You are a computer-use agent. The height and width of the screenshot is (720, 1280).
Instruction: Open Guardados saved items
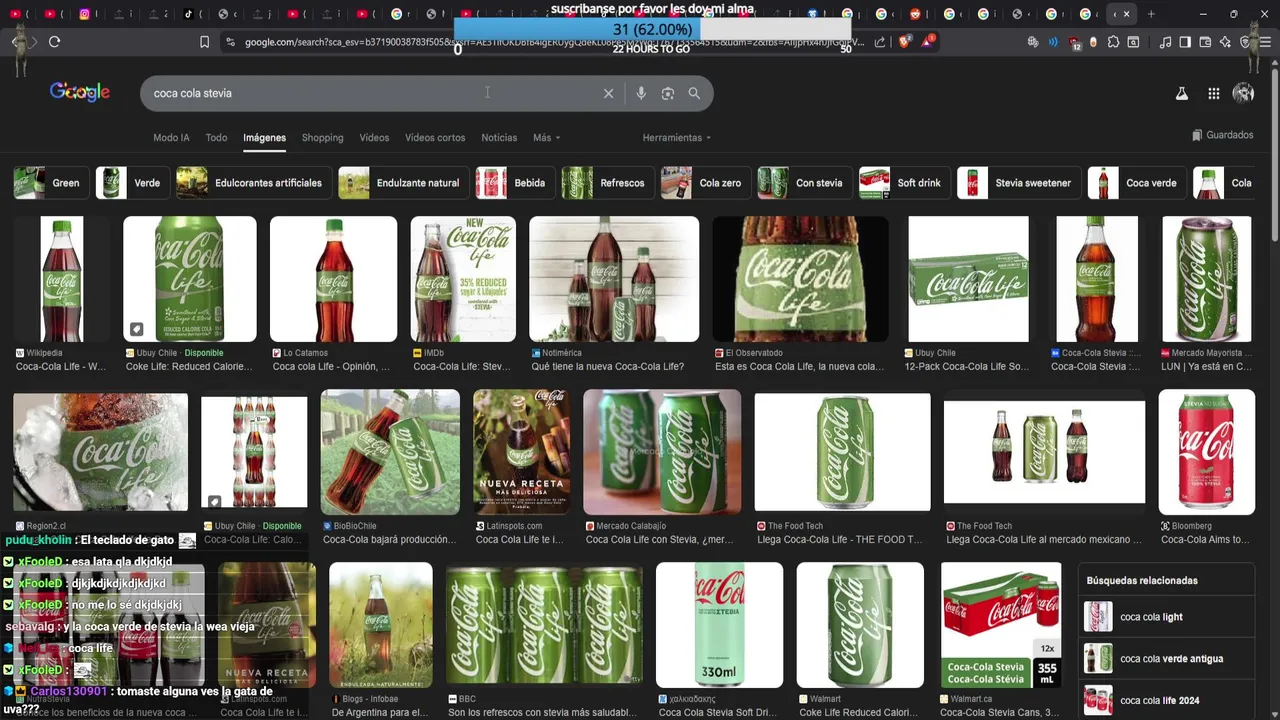click(1222, 135)
